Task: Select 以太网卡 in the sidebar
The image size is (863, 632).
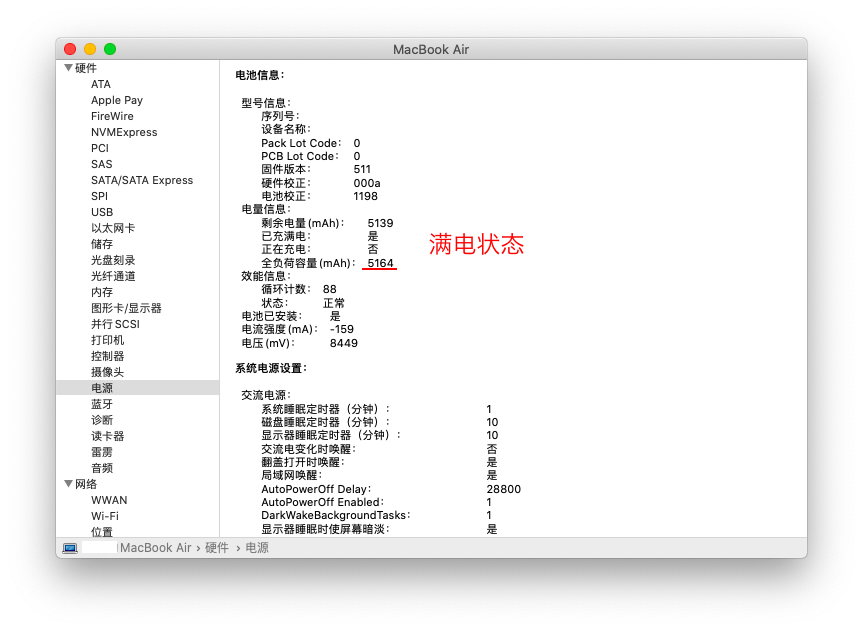Action: coord(113,228)
